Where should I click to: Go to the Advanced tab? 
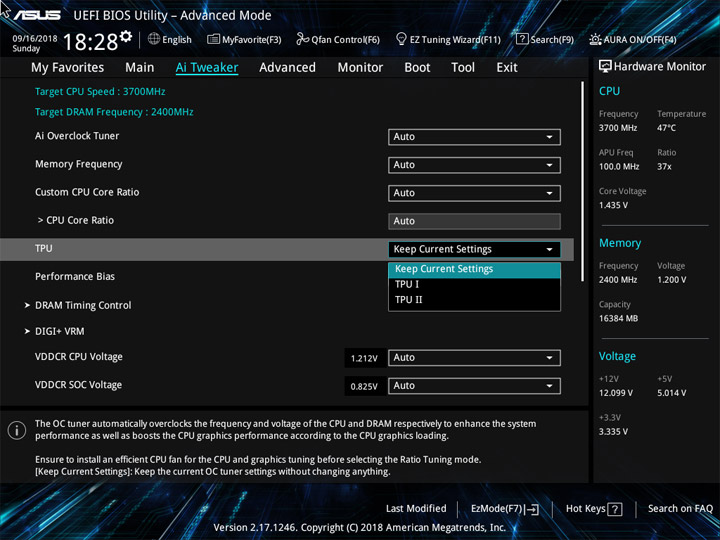(x=287, y=68)
